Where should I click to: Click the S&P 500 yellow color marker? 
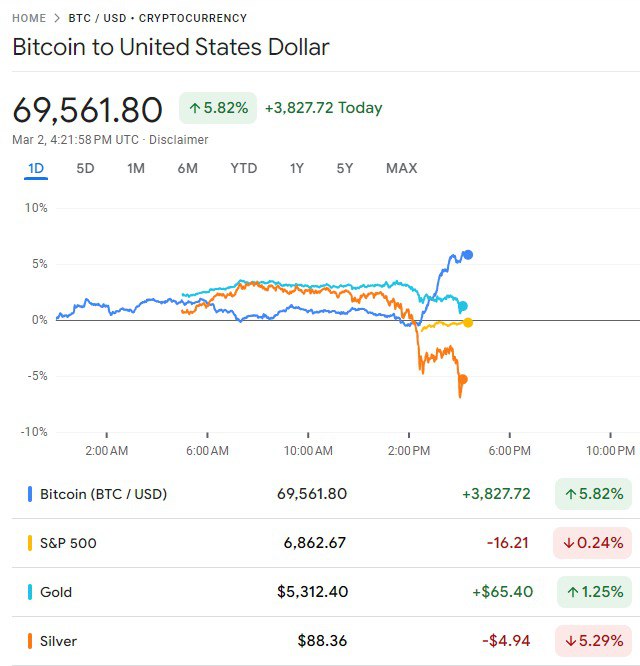click(x=30, y=543)
